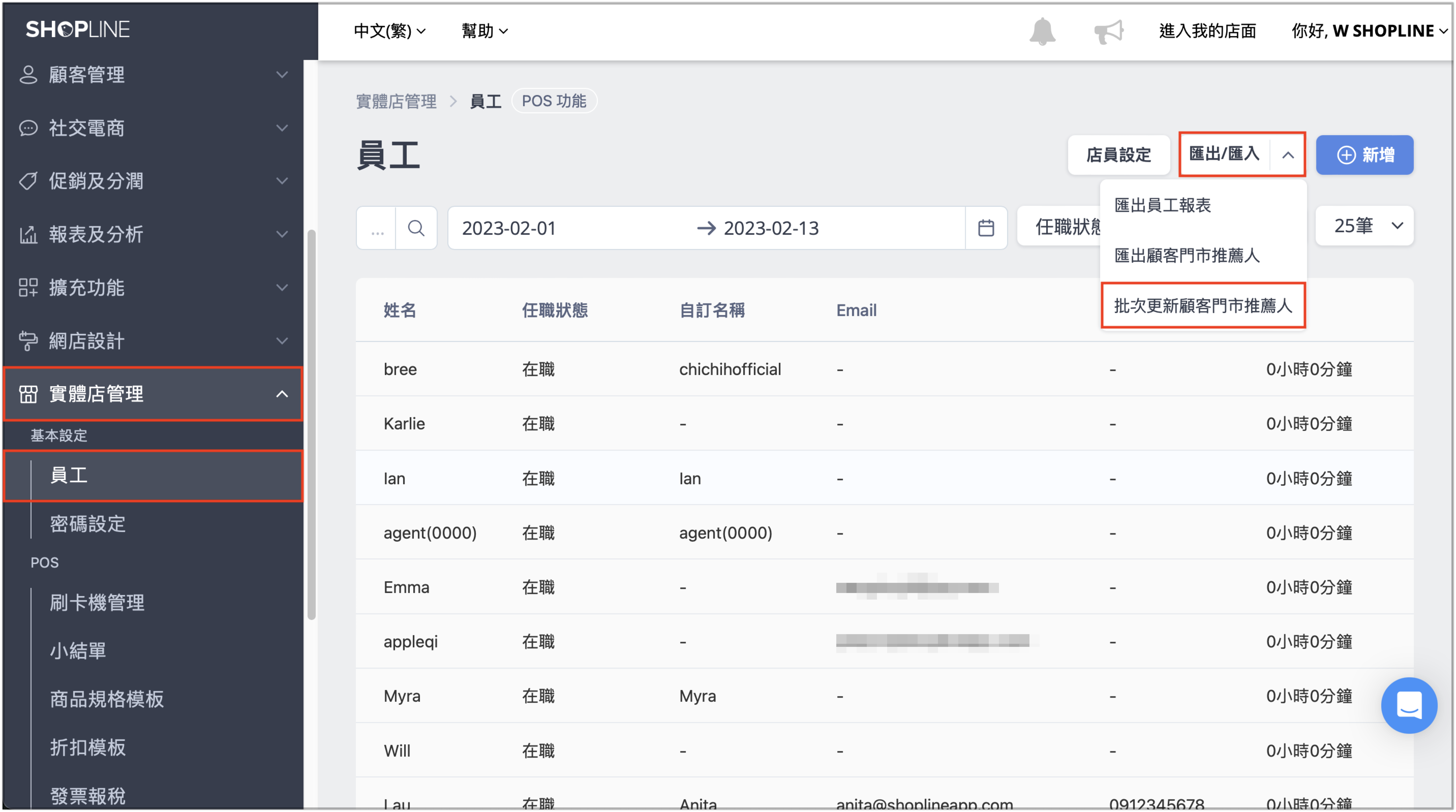This screenshot has height=812, width=1456.
Task: Open the 商品規格模板 sidebar item
Action: tap(106, 699)
